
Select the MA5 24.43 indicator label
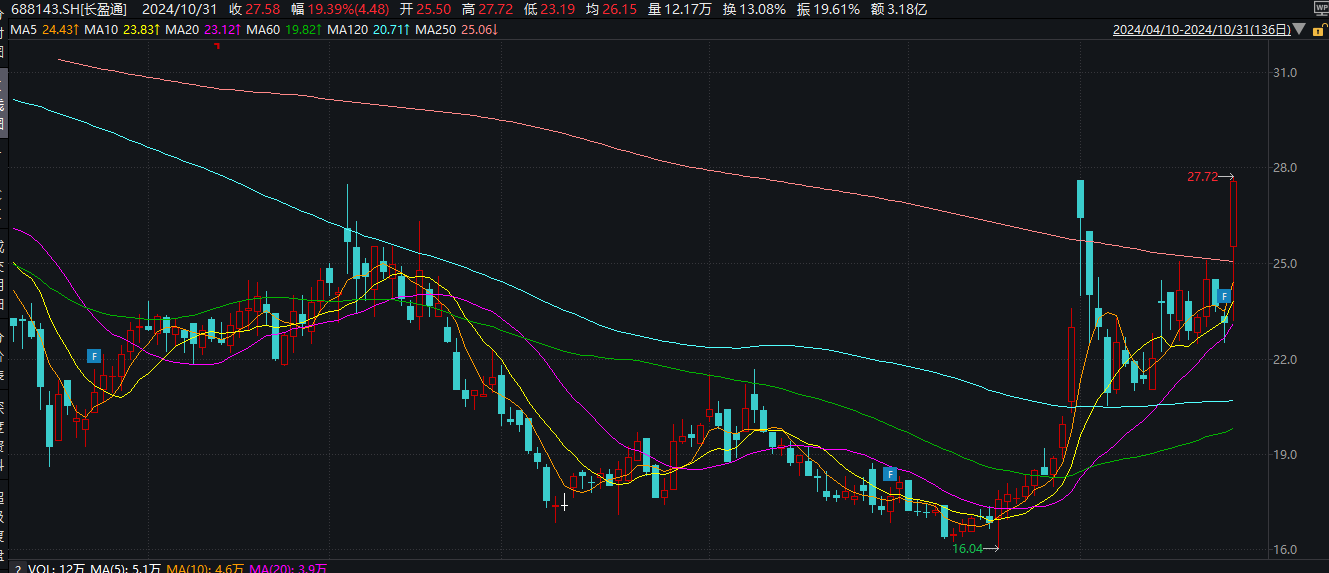coord(45,30)
